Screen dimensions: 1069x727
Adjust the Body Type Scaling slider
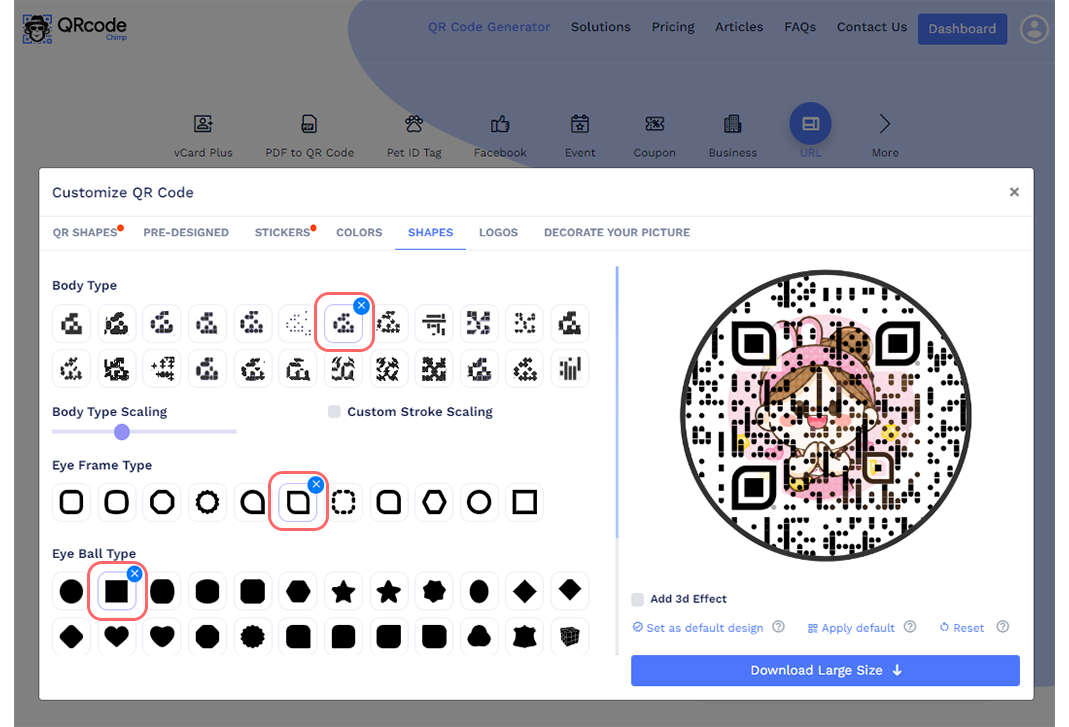(x=121, y=432)
